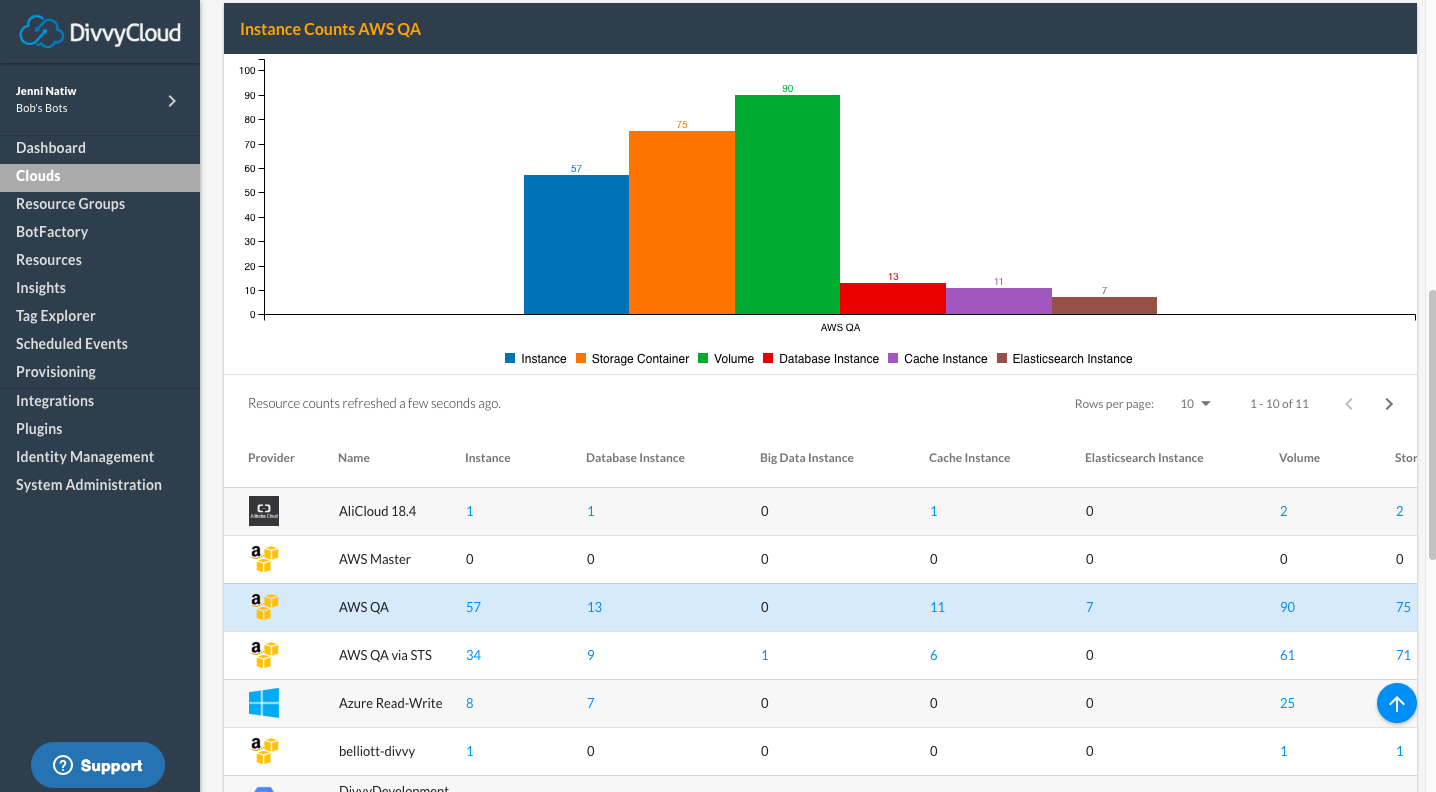1436x792 pixels.
Task: Click AWS icon in AWS QA row
Action: point(264,607)
